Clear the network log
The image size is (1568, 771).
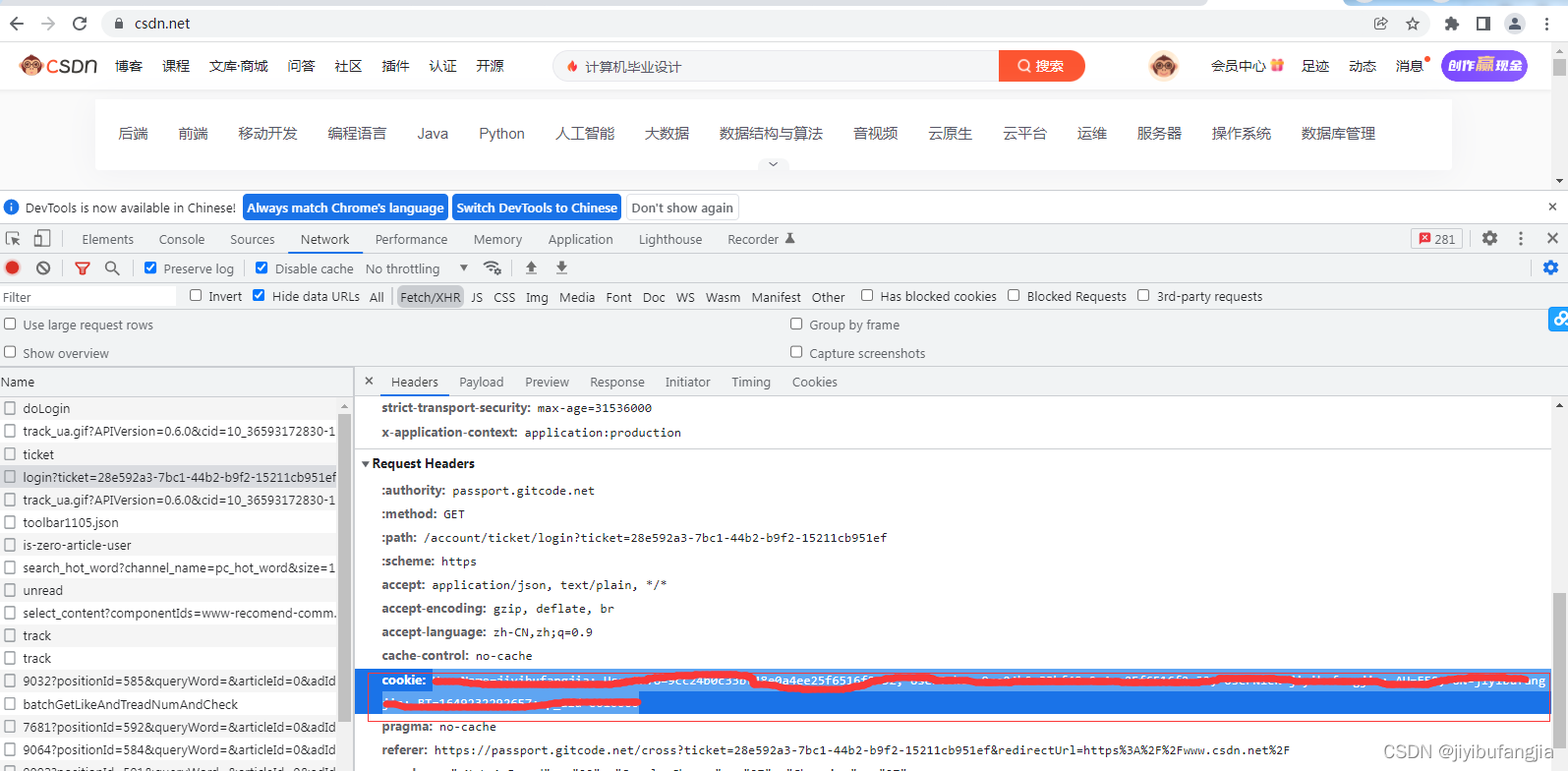click(43, 267)
